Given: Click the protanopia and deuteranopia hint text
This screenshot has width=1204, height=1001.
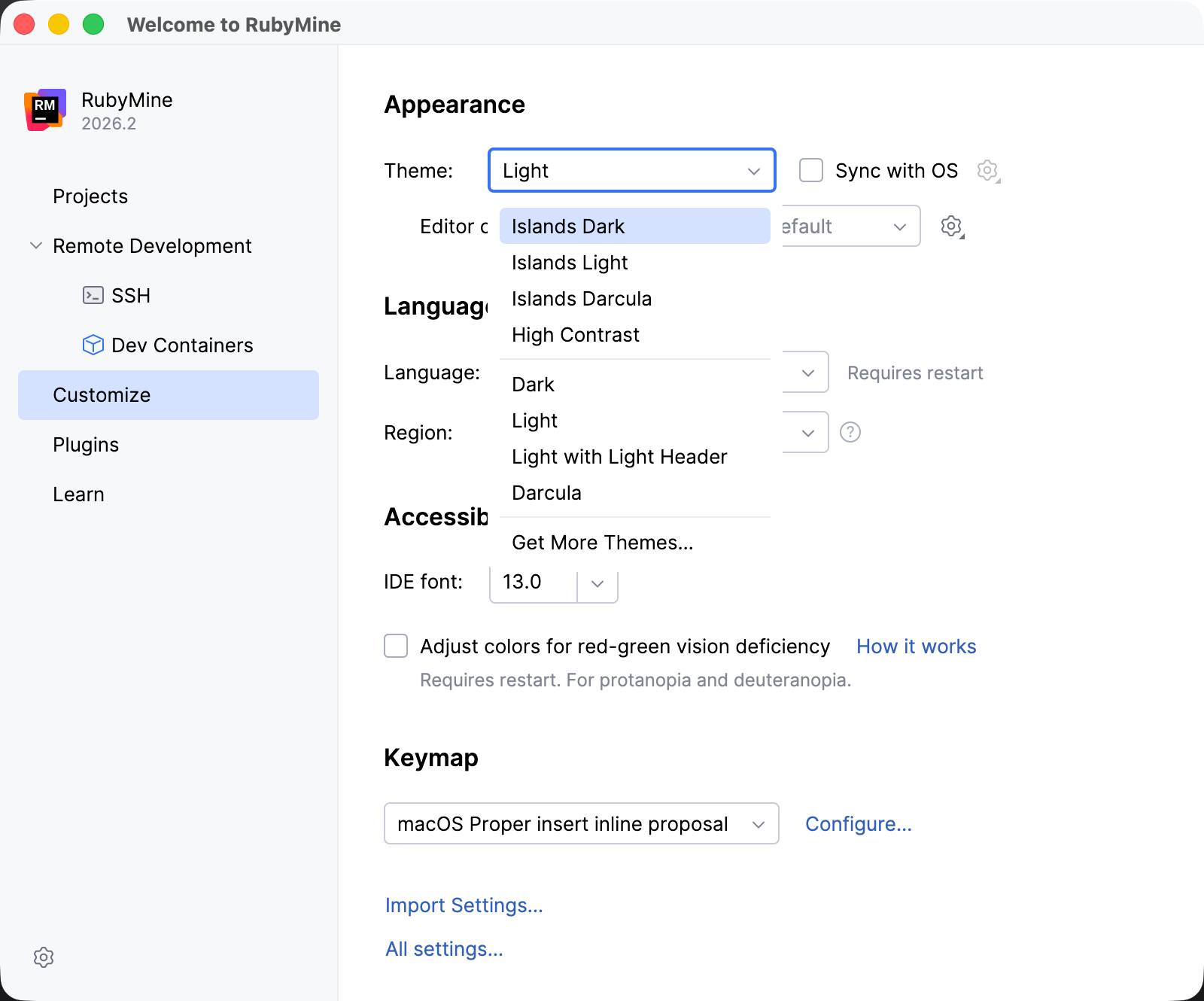Looking at the screenshot, I should coord(636,680).
